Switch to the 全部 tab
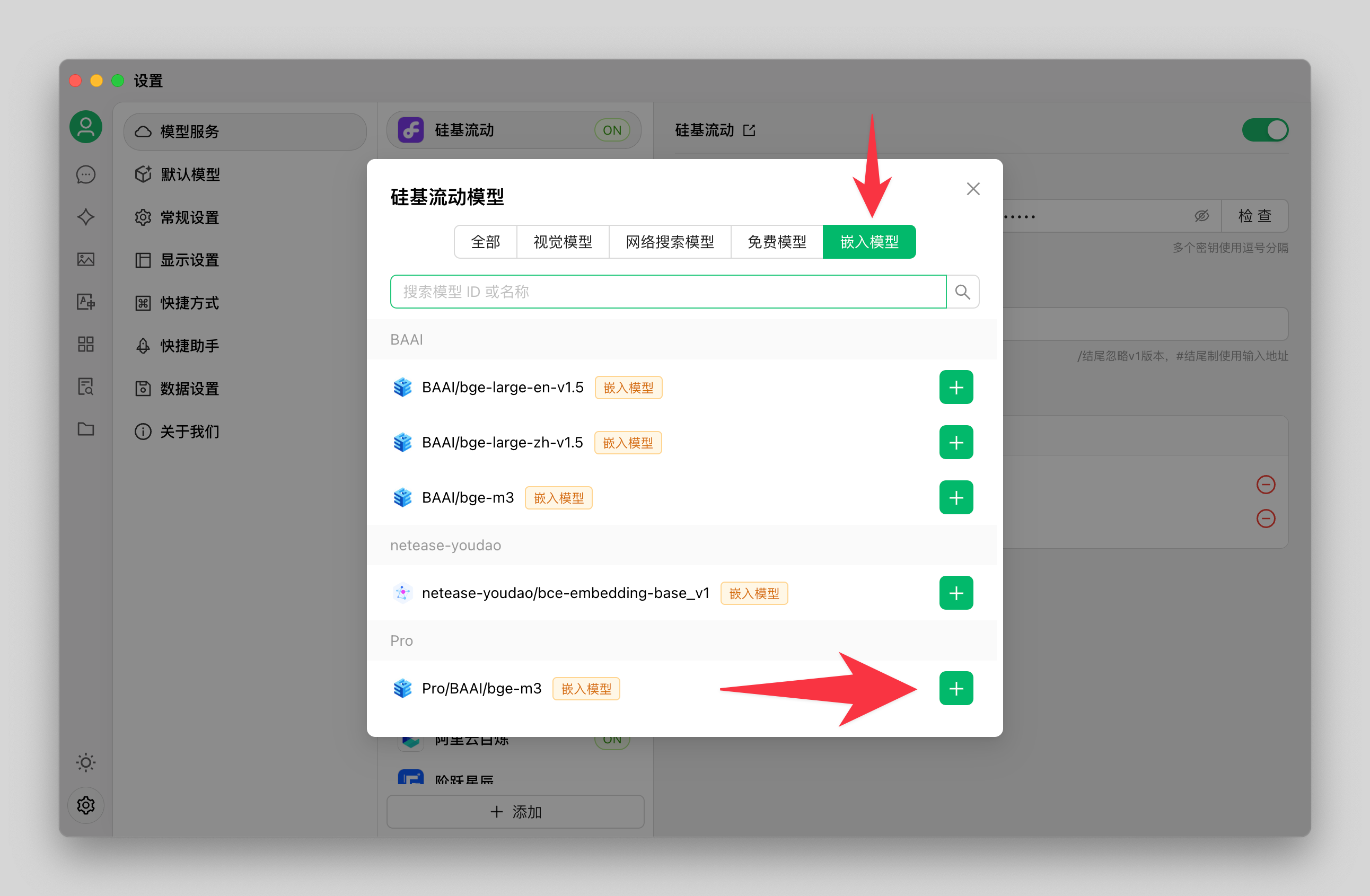Viewport: 1370px width, 896px height. point(485,242)
